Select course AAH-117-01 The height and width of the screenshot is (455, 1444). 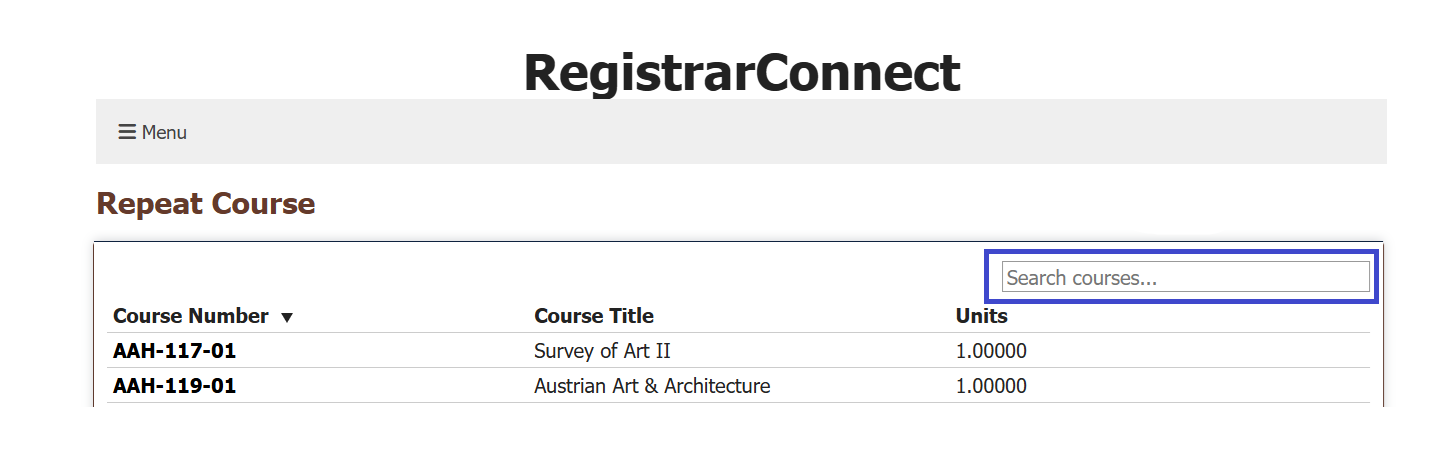(174, 351)
